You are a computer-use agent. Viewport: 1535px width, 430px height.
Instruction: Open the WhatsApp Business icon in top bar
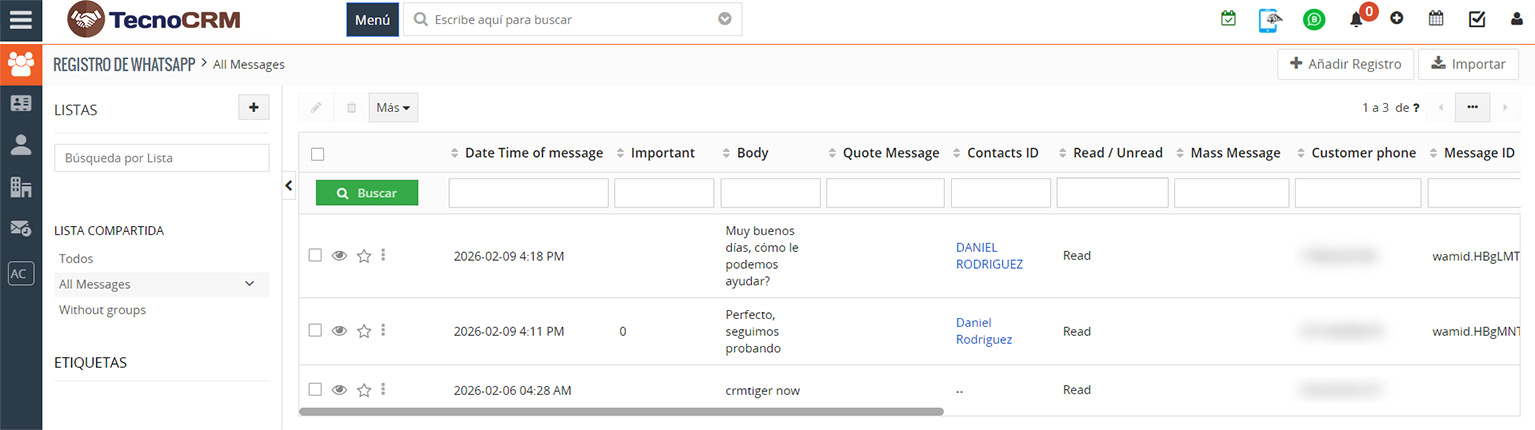[x=1314, y=19]
